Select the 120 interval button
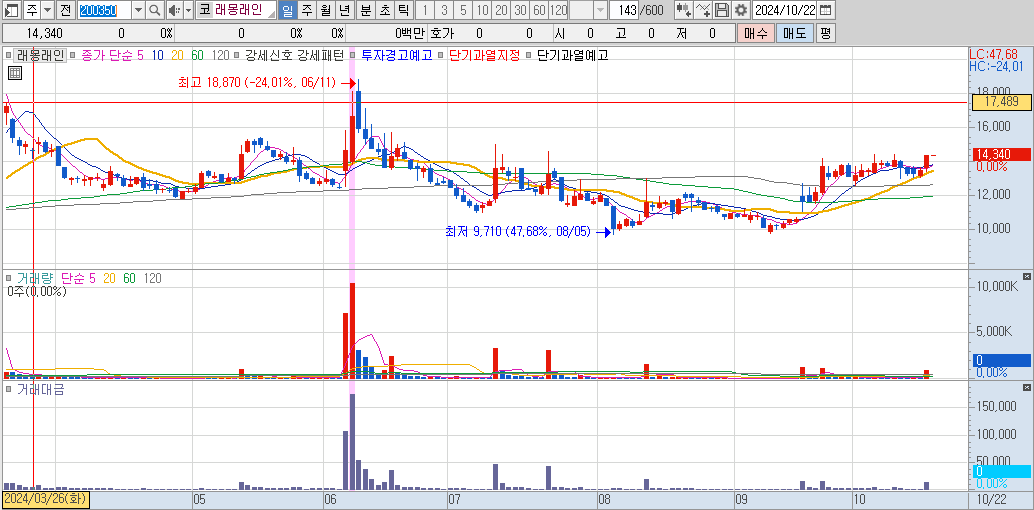The image size is (1034, 510). (559, 10)
